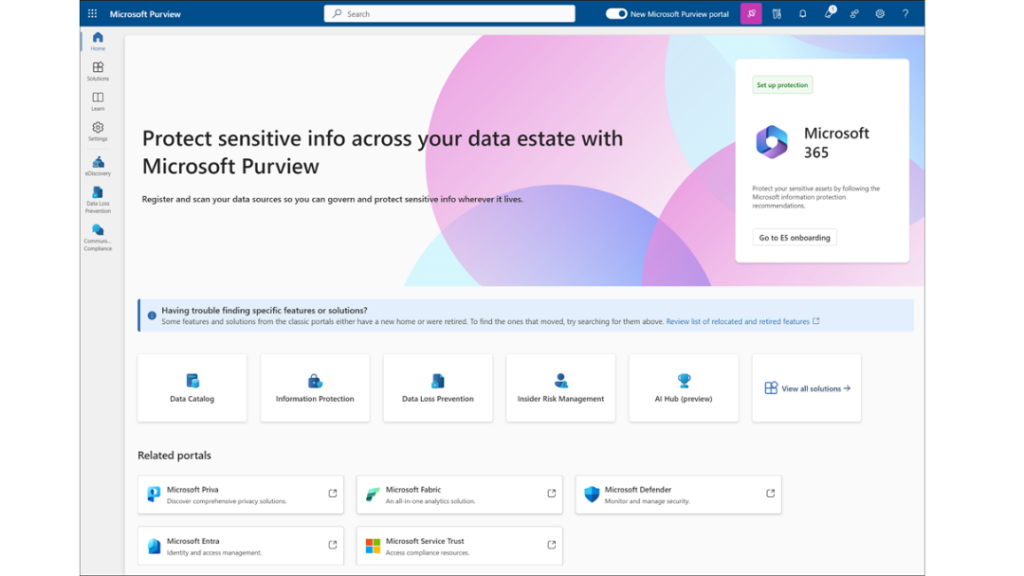Click external link icon on Microsoft Entra
The height and width of the screenshot is (576, 1024).
(x=332, y=545)
